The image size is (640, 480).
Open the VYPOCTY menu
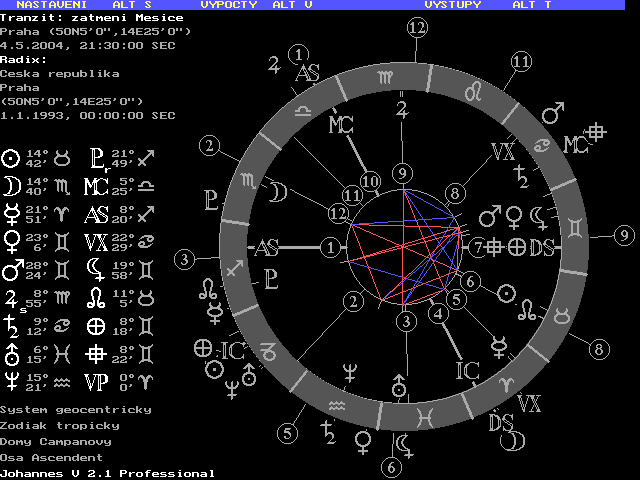coord(230,5)
